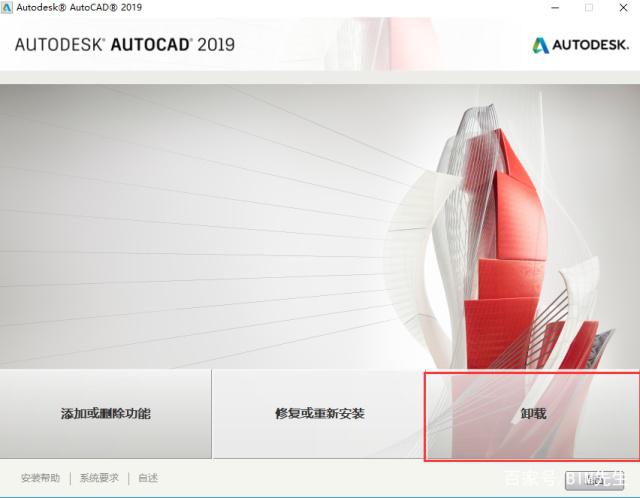Click the Autodesk triangular A emblem
This screenshot has height=498, width=640.
pyautogui.click(x=540, y=45)
